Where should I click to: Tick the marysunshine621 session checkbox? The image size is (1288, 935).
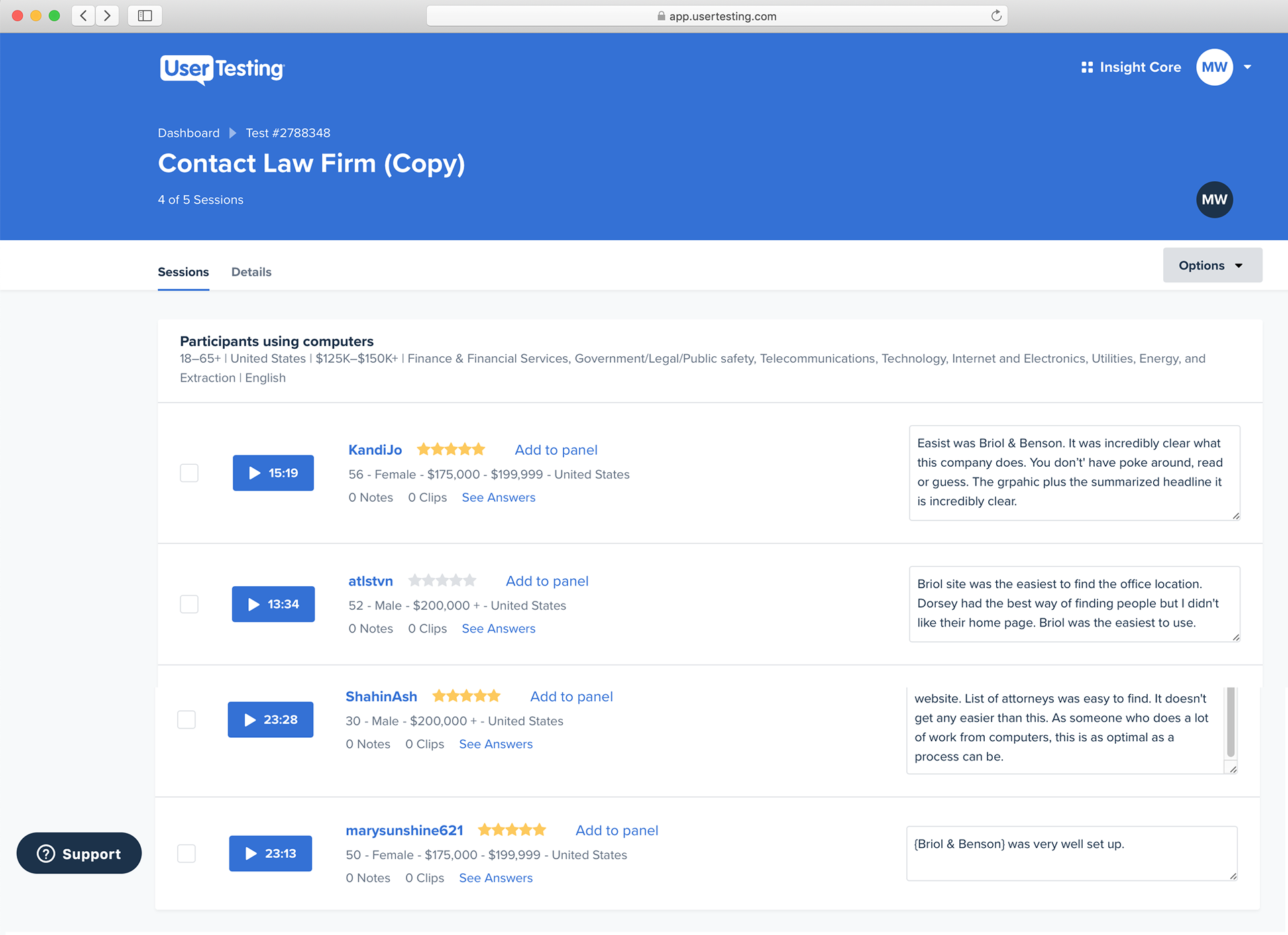(186, 853)
